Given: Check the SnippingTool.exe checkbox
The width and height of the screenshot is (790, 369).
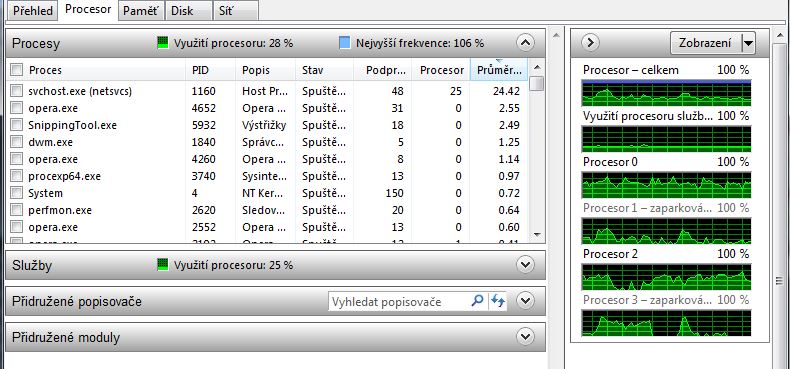Looking at the screenshot, I should (17, 125).
